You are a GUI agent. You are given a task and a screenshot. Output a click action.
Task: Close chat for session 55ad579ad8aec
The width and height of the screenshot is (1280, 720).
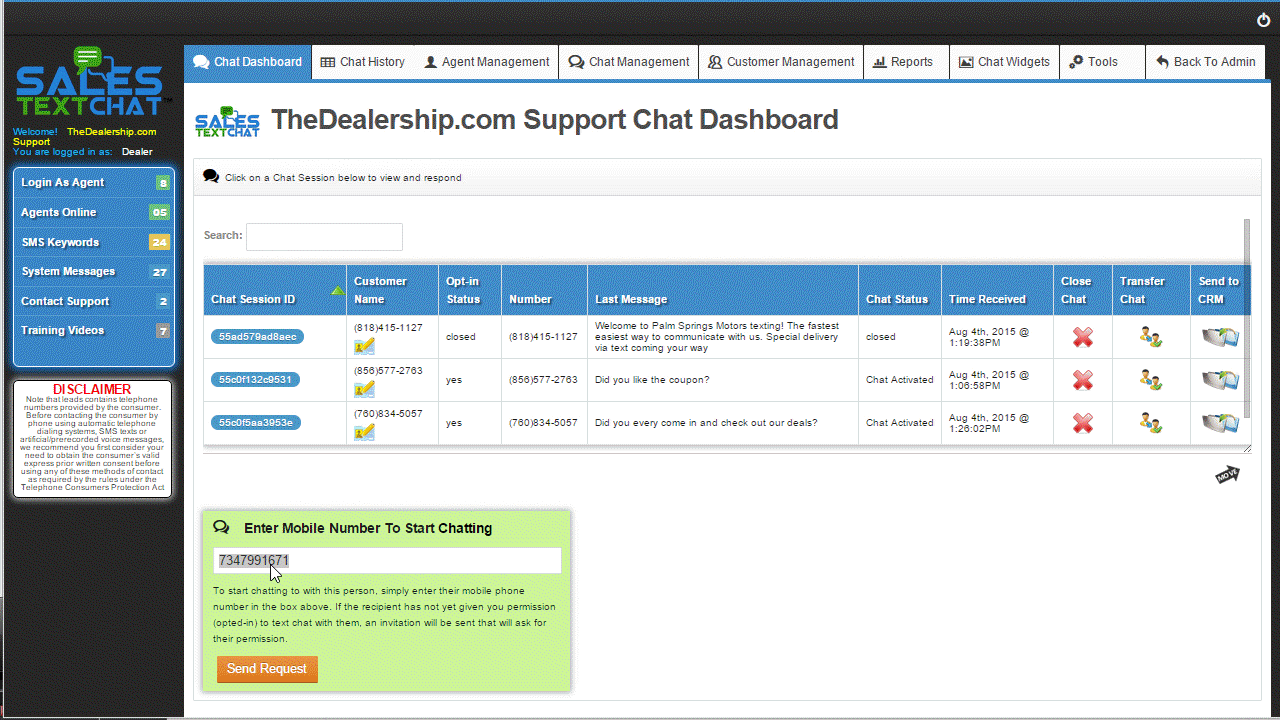(1082, 338)
